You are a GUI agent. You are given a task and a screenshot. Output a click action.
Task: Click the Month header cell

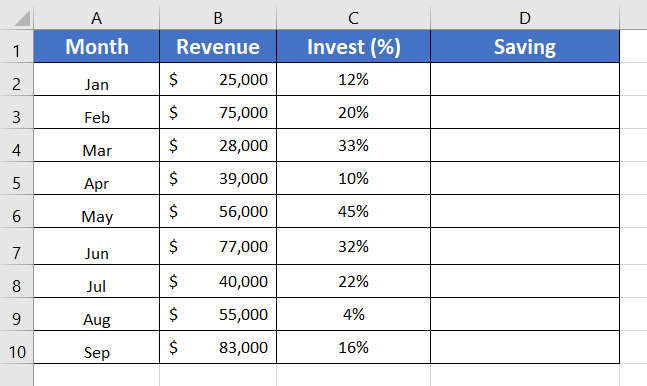(x=97, y=46)
